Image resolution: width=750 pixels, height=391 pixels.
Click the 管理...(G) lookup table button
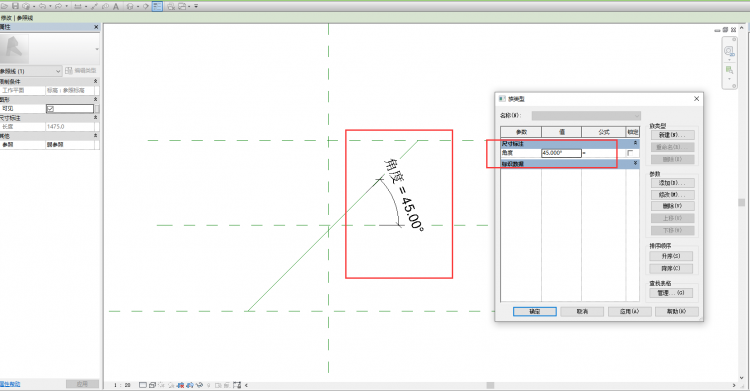pos(671,293)
